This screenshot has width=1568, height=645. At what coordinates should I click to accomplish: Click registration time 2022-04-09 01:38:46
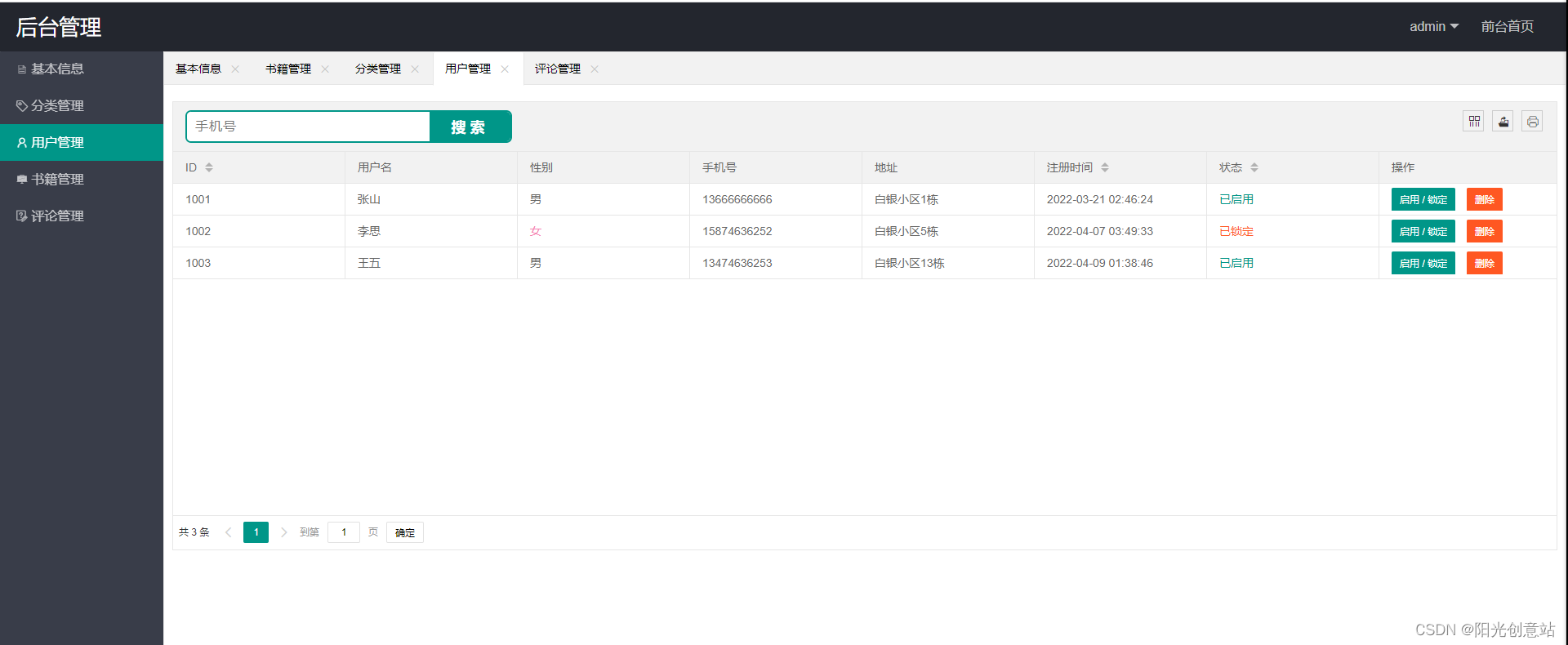pos(1099,263)
